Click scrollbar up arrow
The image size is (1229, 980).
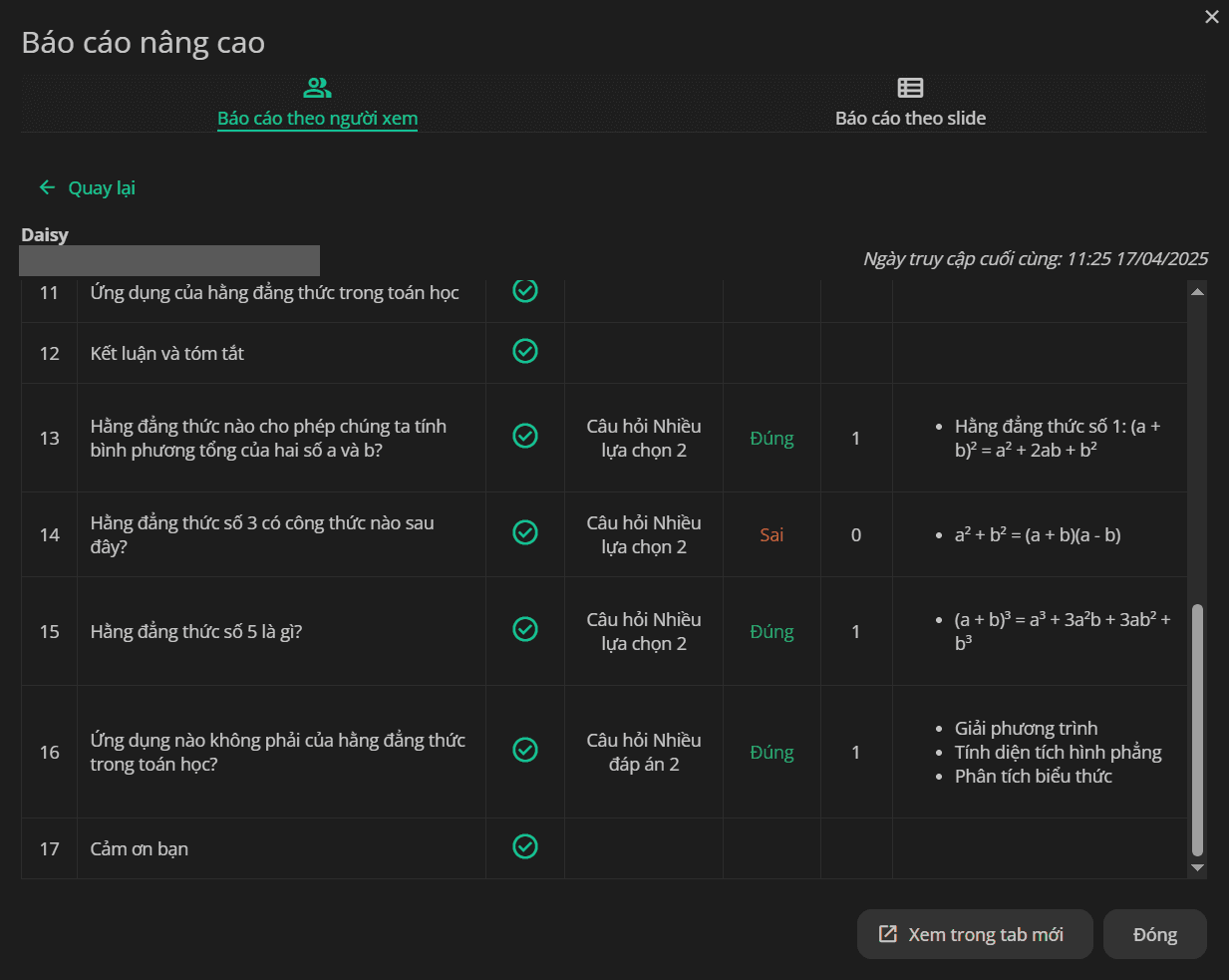coord(1197,291)
